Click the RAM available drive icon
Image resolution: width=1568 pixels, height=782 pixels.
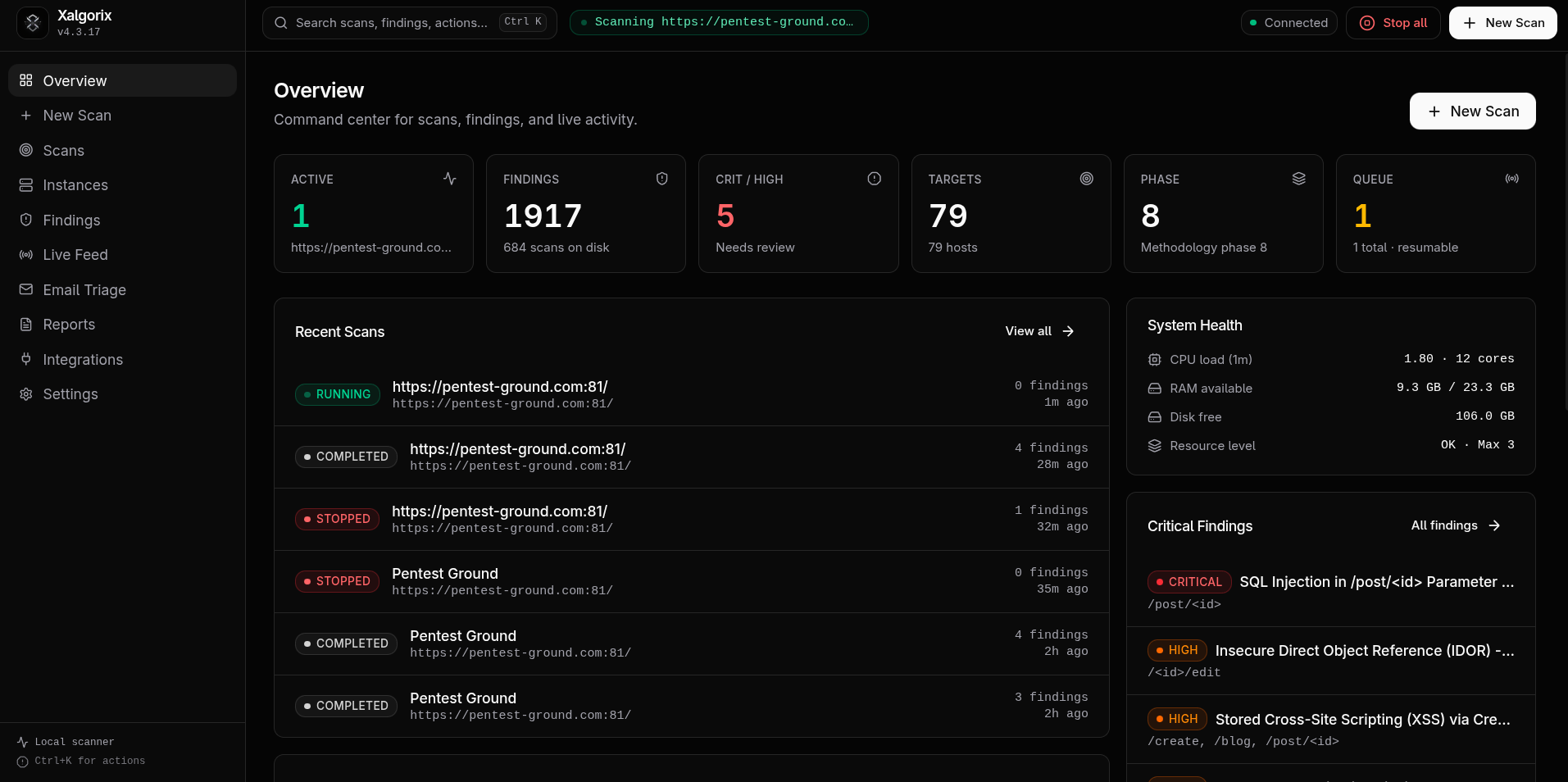(1155, 389)
